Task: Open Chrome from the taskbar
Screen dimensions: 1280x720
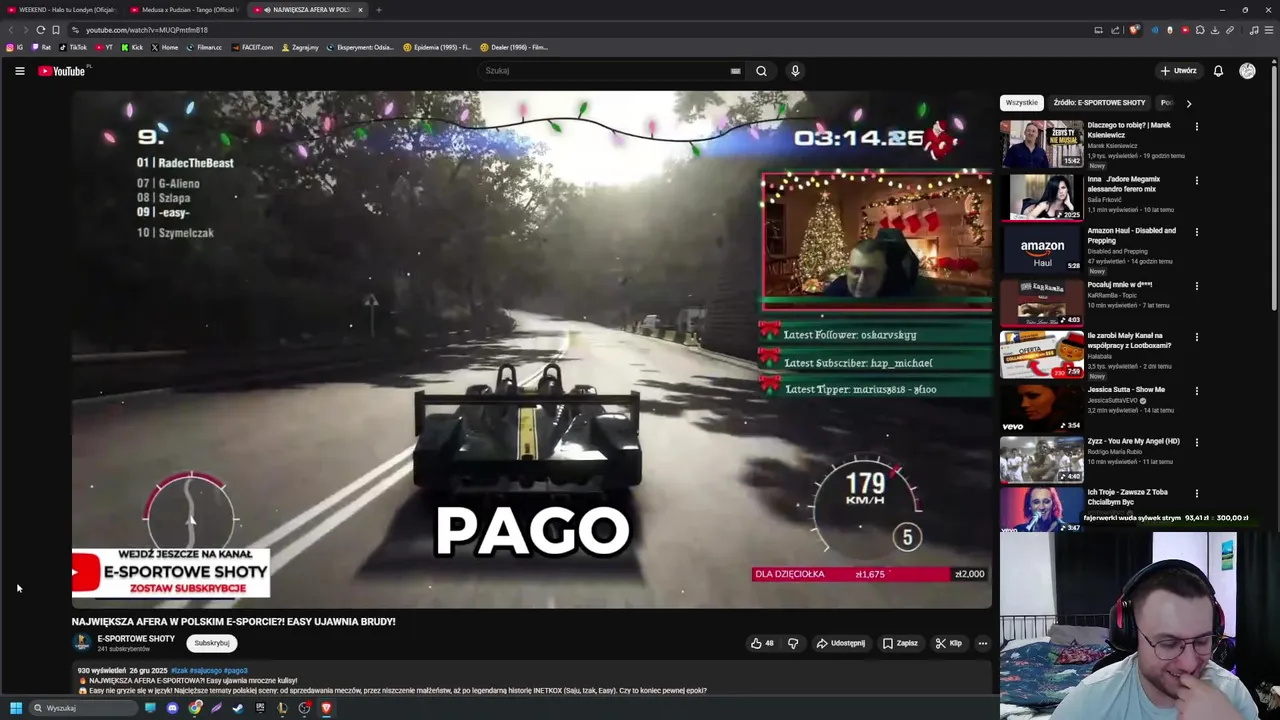Action: click(x=195, y=708)
